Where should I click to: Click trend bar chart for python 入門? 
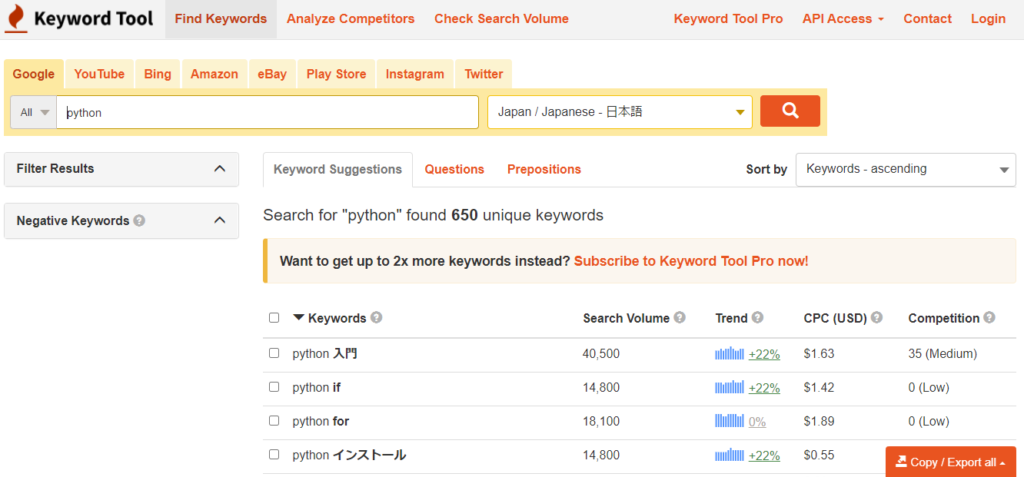point(729,354)
